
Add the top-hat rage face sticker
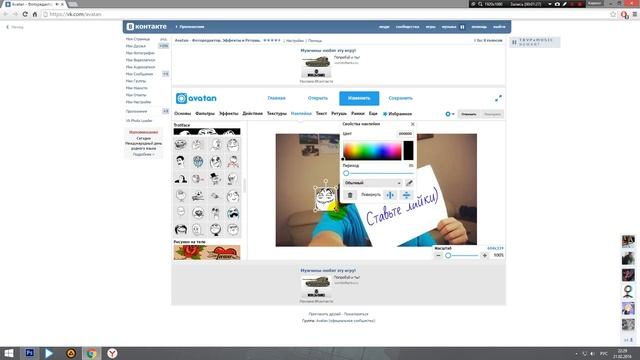point(215,178)
